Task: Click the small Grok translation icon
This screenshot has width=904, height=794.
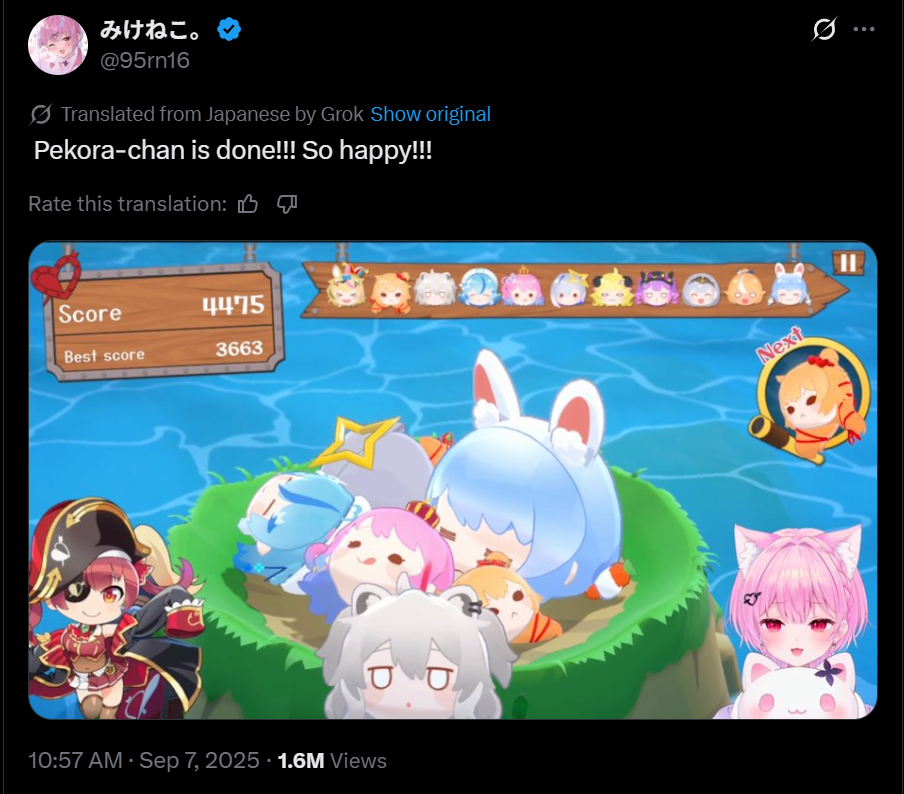Action: pyautogui.click(x=40, y=114)
